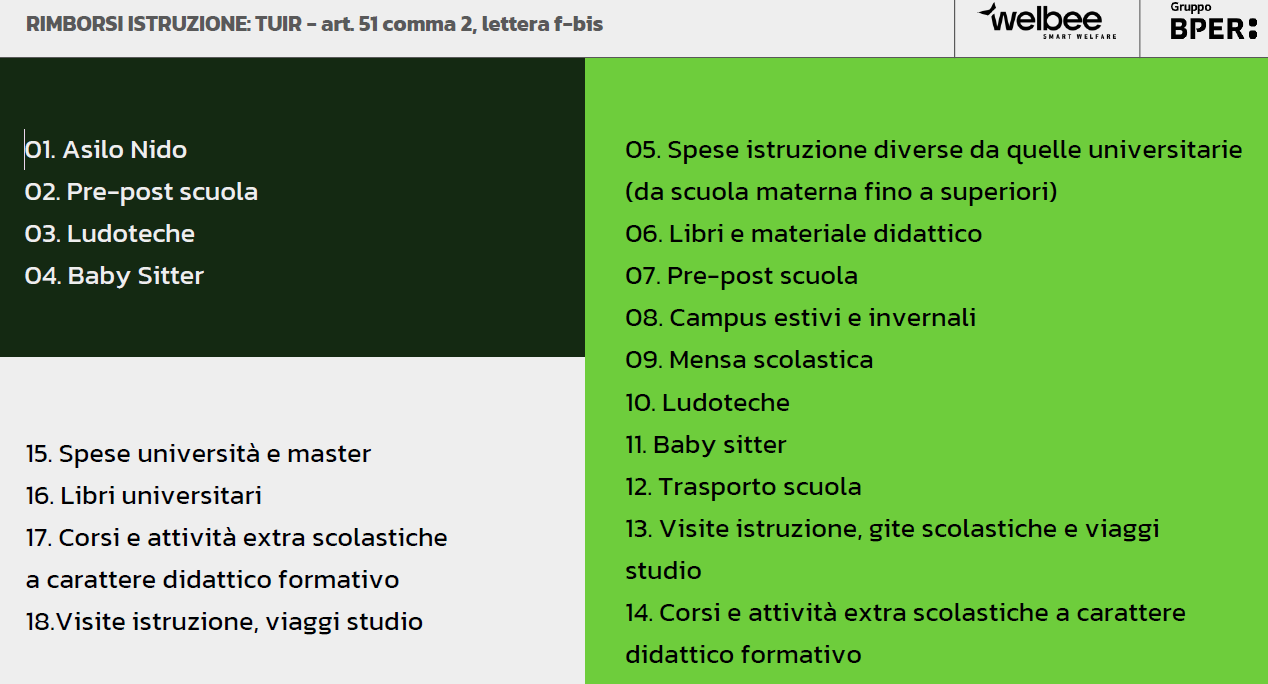Select the 01. Asilo Nido item
Viewport: 1268px width, 684px height.
click(106, 150)
